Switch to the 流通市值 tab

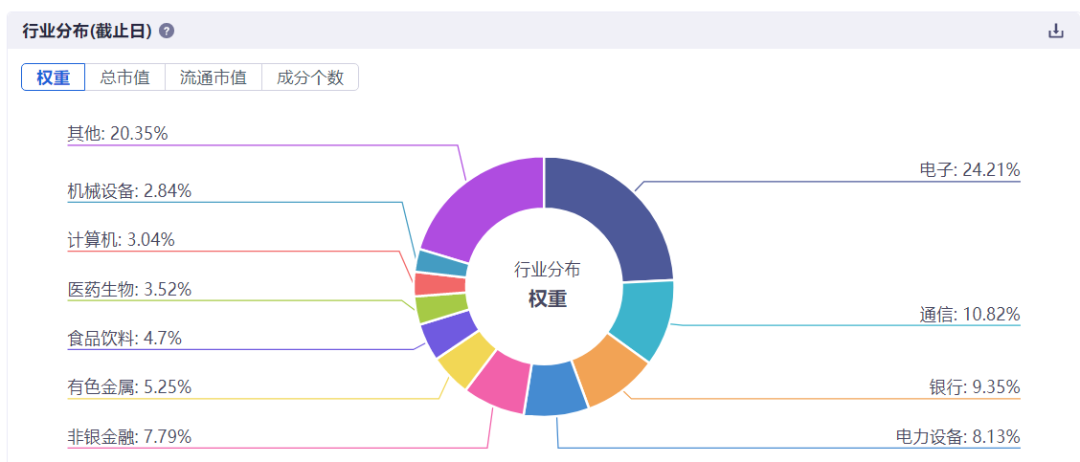(214, 77)
